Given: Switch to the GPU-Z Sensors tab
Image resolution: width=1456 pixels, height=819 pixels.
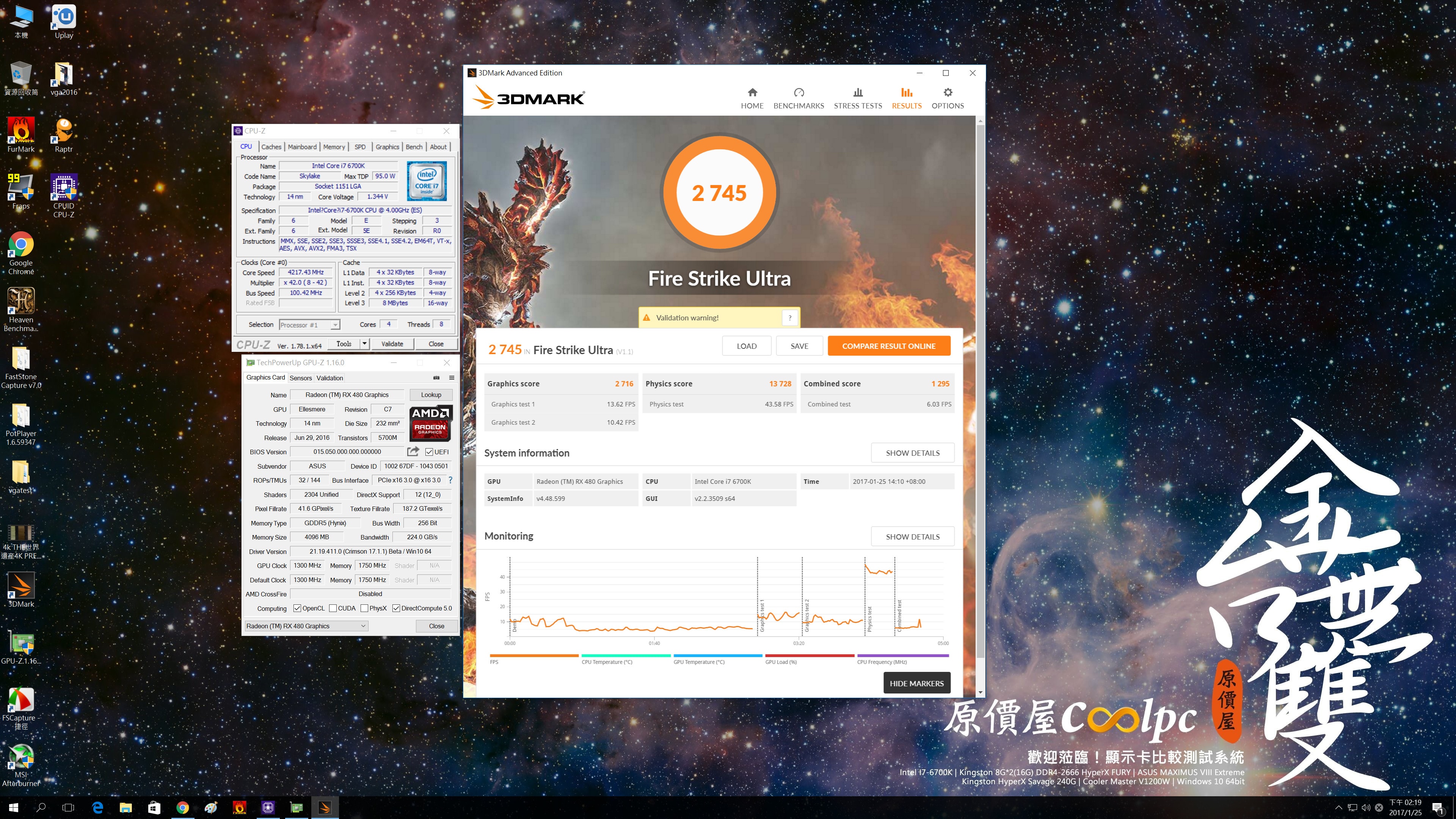Looking at the screenshot, I should point(301,378).
